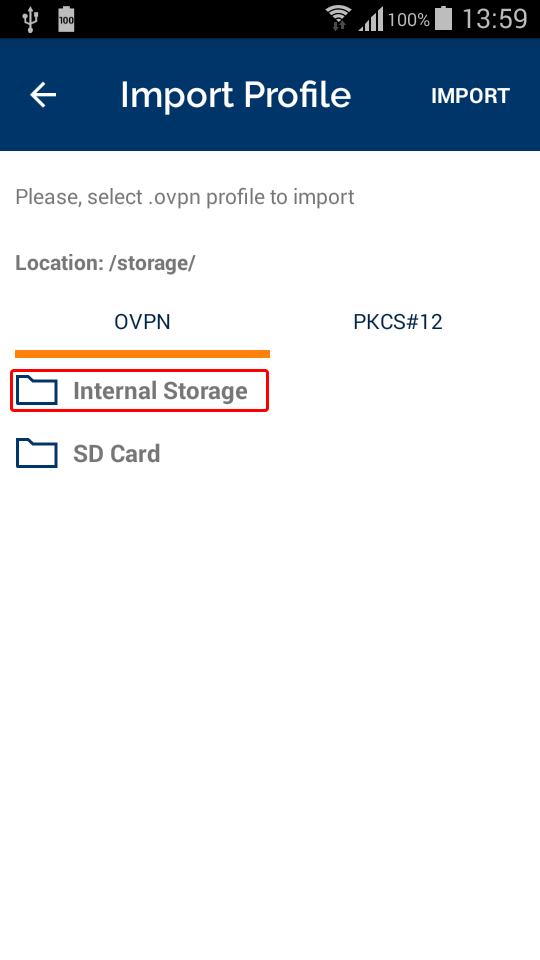Image resolution: width=540 pixels, height=960 pixels.
Task: Tap the battery icon beside the clock
Action: [443, 18]
